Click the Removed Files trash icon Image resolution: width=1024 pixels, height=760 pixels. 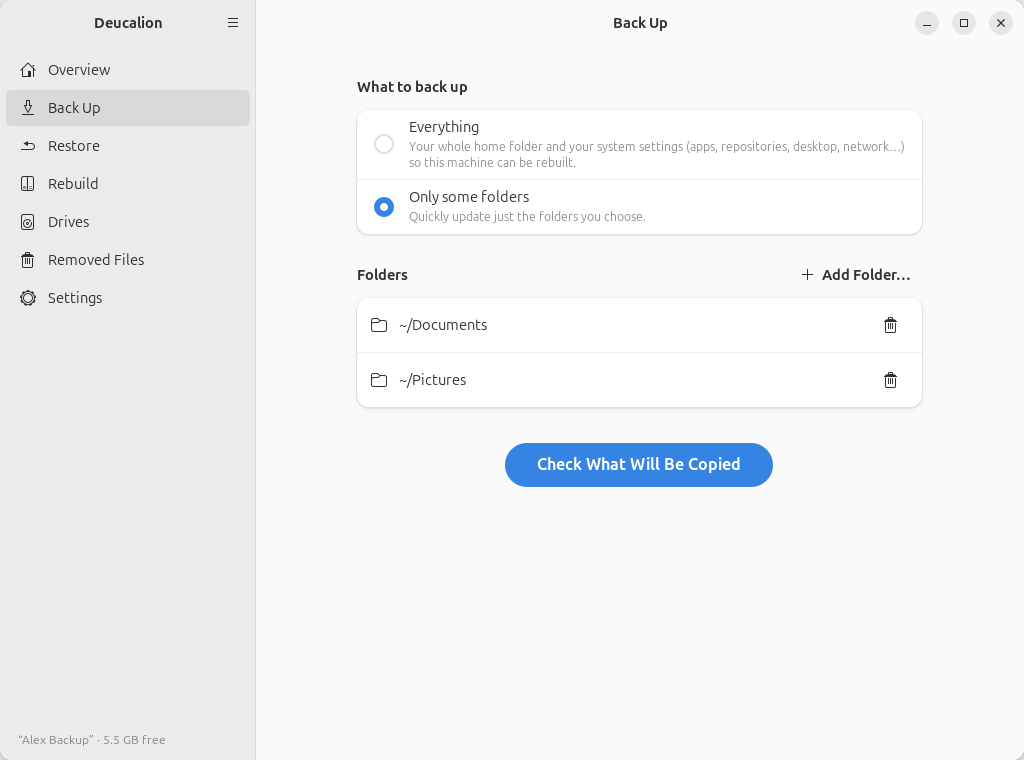pos(27,260)
